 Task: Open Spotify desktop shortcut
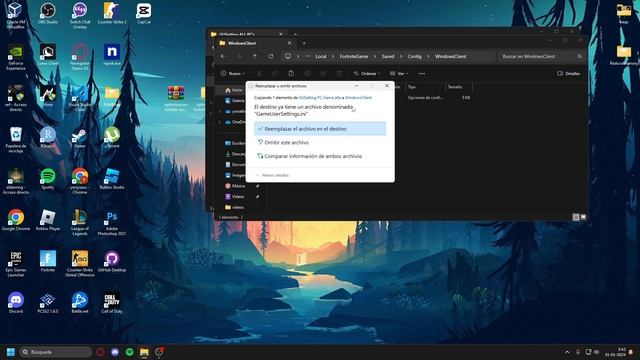coord(48,179)
